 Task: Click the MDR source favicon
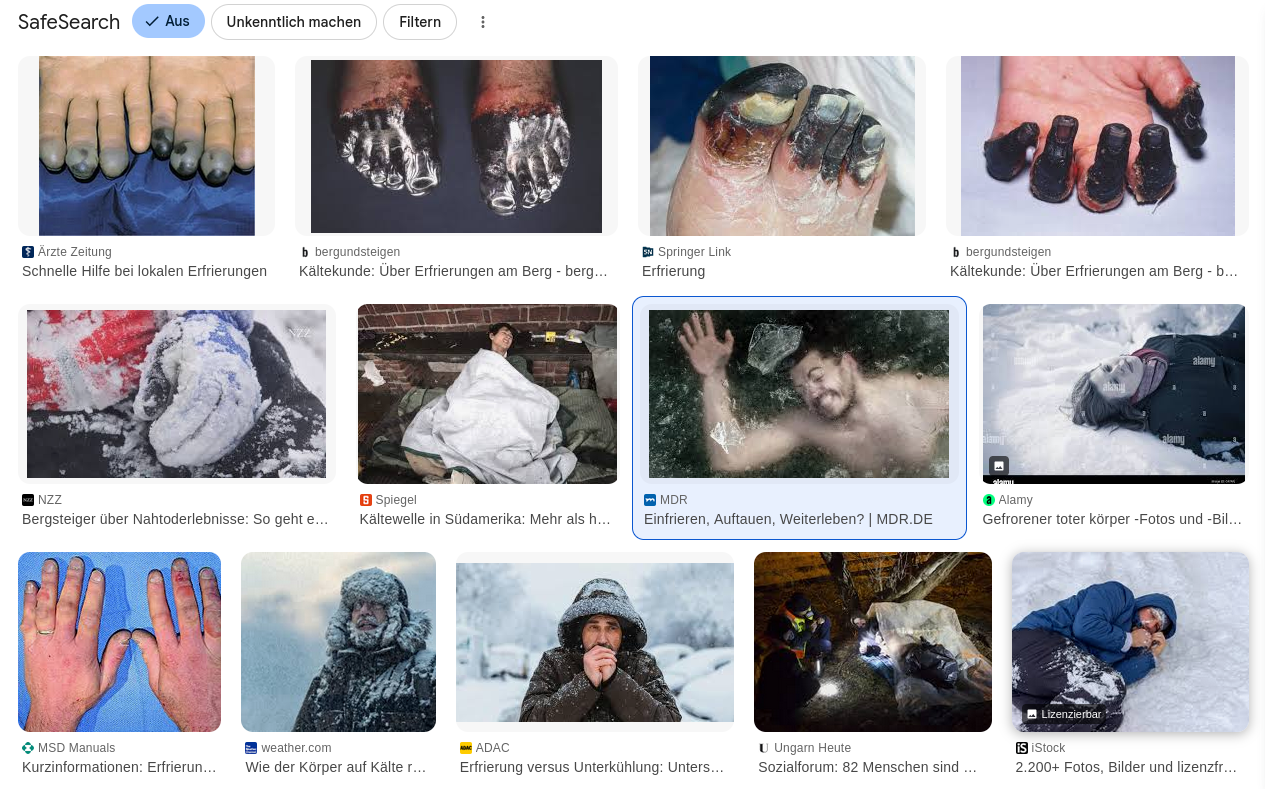tap(650, 500)
